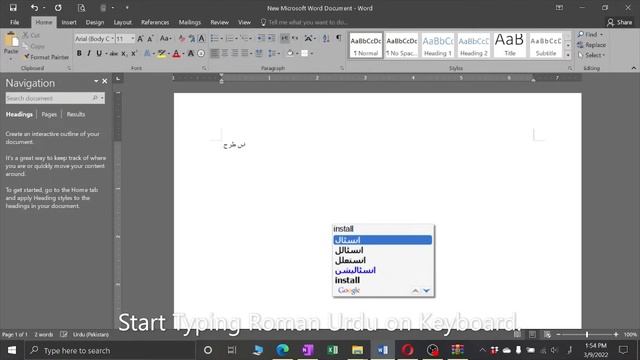Redo the last action
The height and width of the screenshot is (360, 640).
(58, 8)
